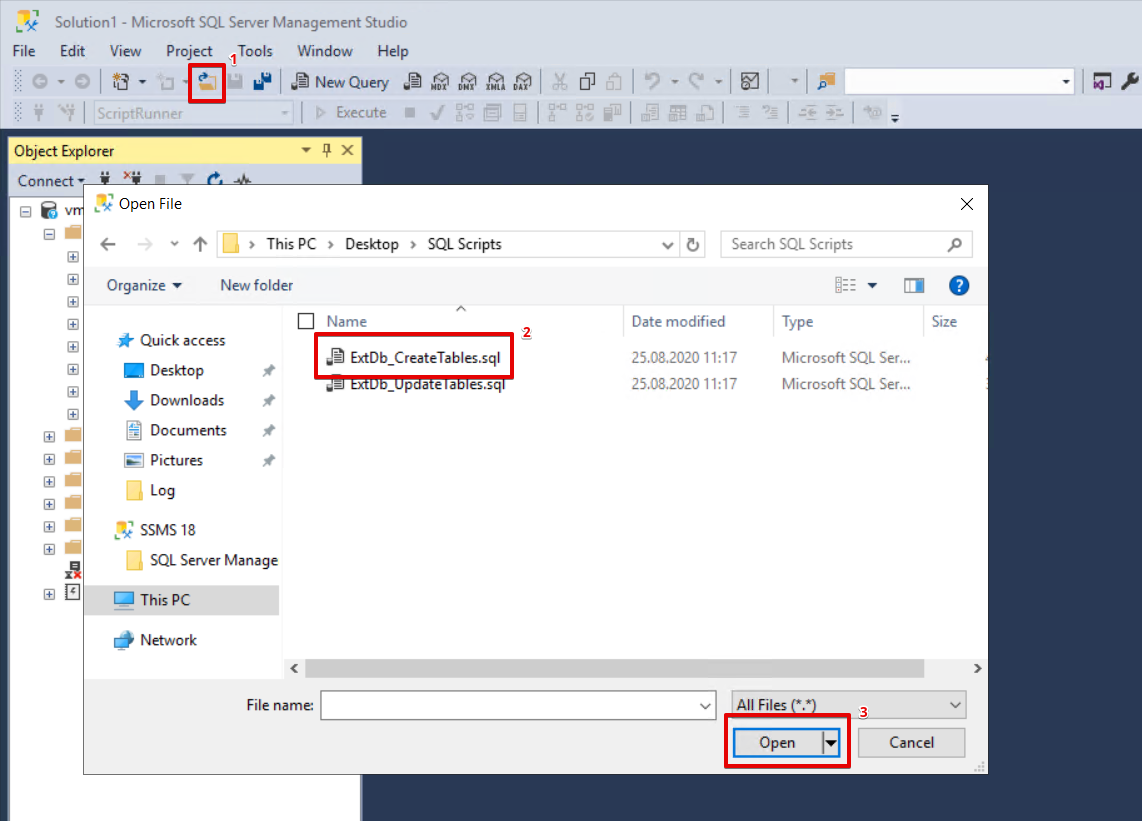Click the Up folder arrow in dialog
1142x821 pixels.
coord(200,245)
